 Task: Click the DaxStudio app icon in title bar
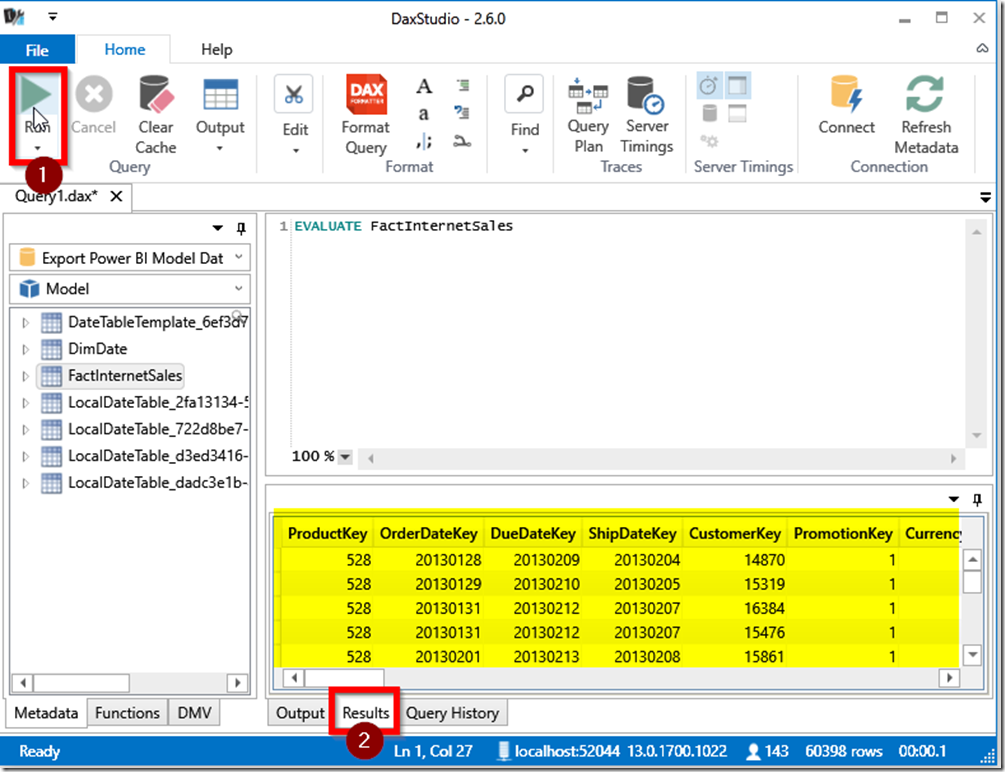[13, 17]
